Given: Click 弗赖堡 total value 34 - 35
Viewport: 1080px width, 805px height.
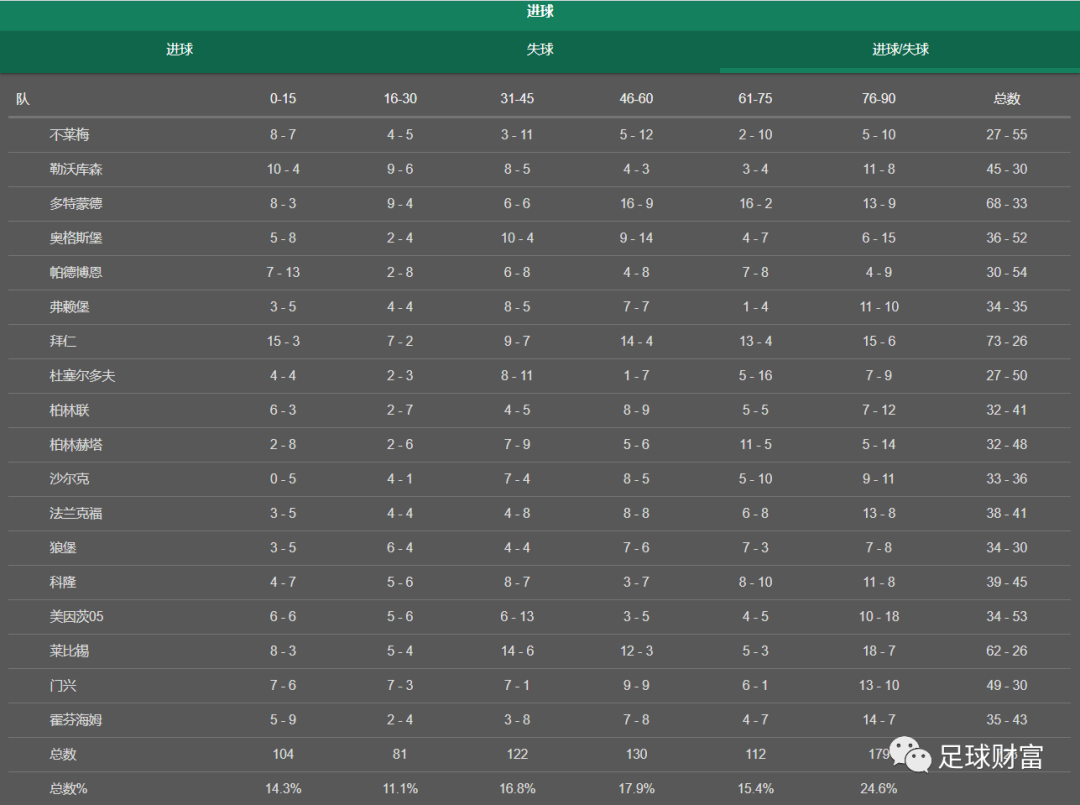Looking at the screenshot, I should tap(1006, 307).
